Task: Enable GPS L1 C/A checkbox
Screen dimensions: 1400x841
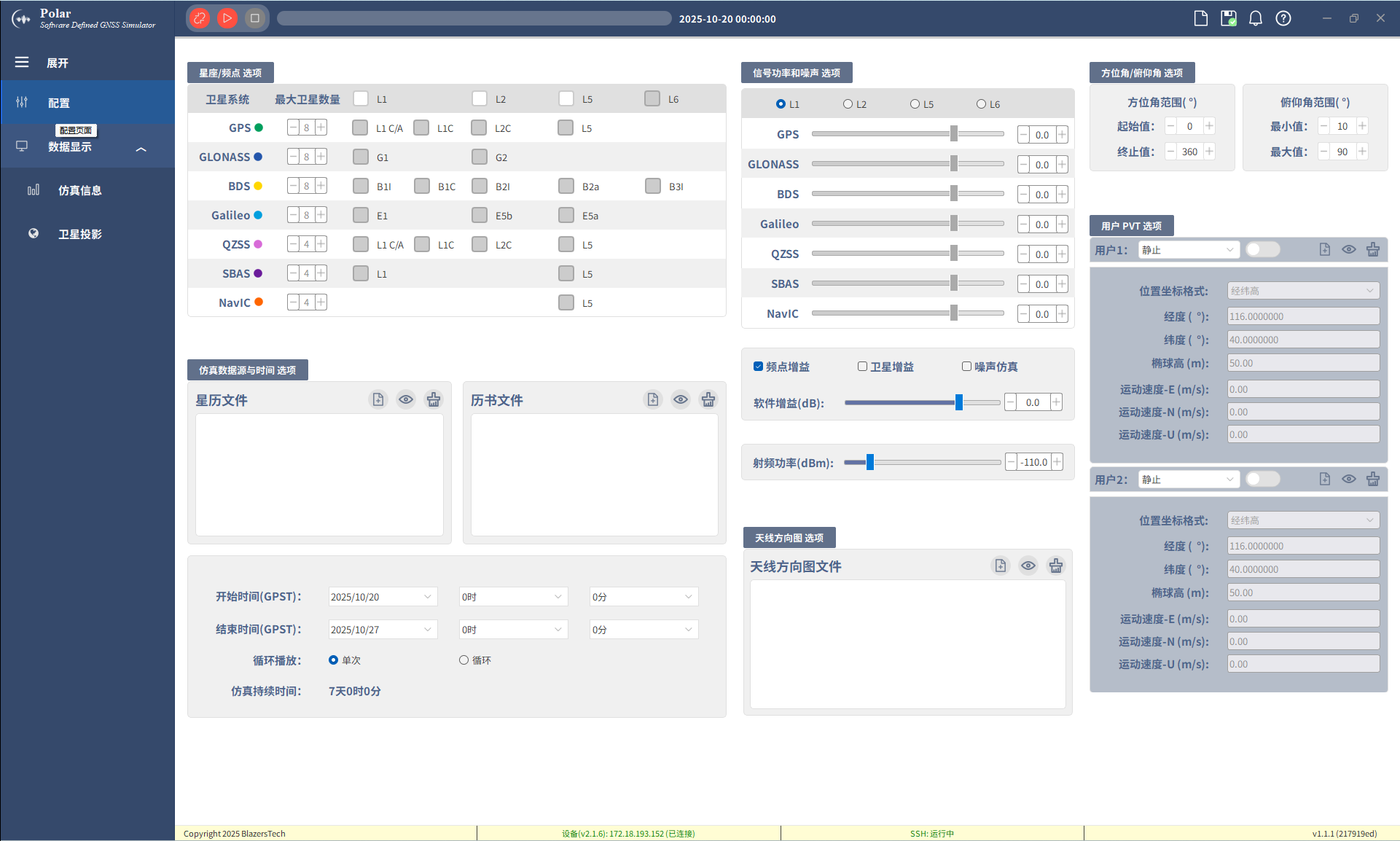Action: click(360, 128)
